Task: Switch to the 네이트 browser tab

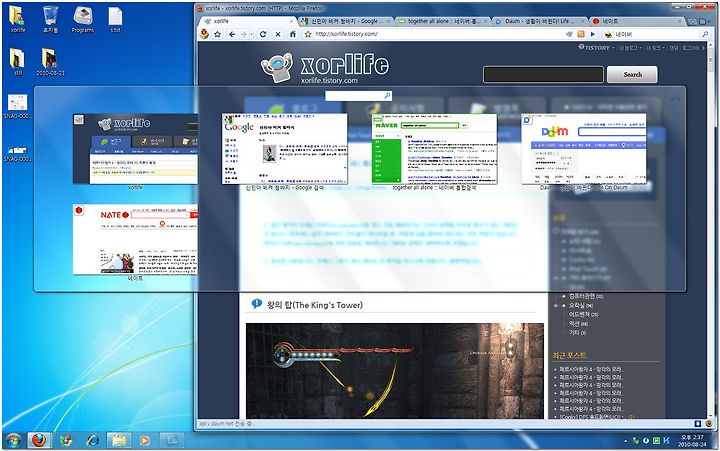Action: (x=637, y=21)
